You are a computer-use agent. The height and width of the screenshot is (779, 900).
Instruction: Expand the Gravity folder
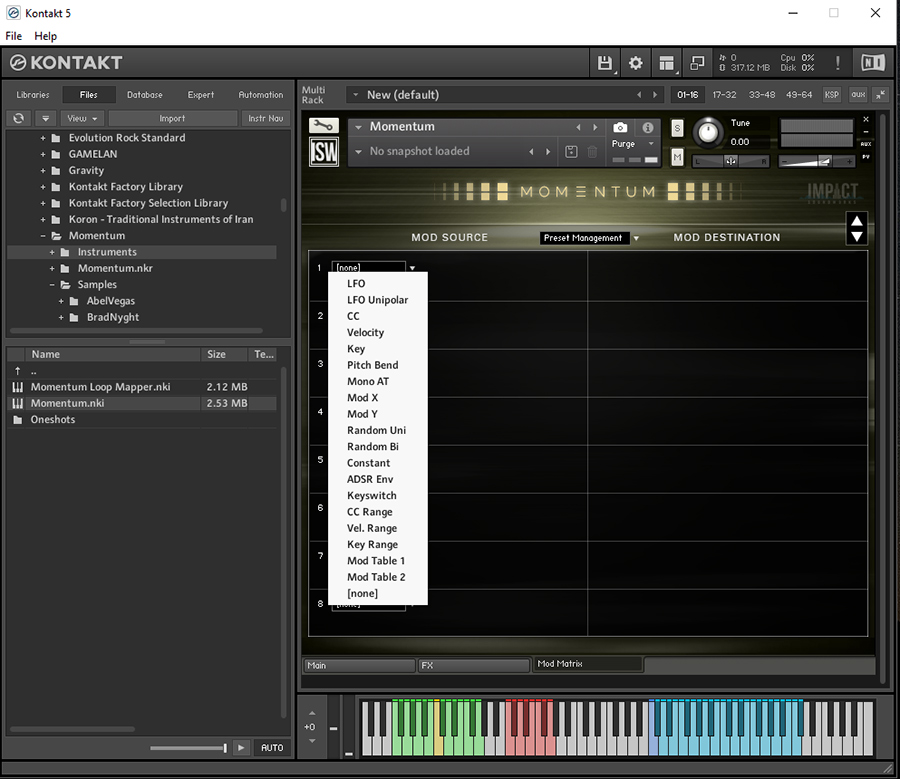(43, 170)
